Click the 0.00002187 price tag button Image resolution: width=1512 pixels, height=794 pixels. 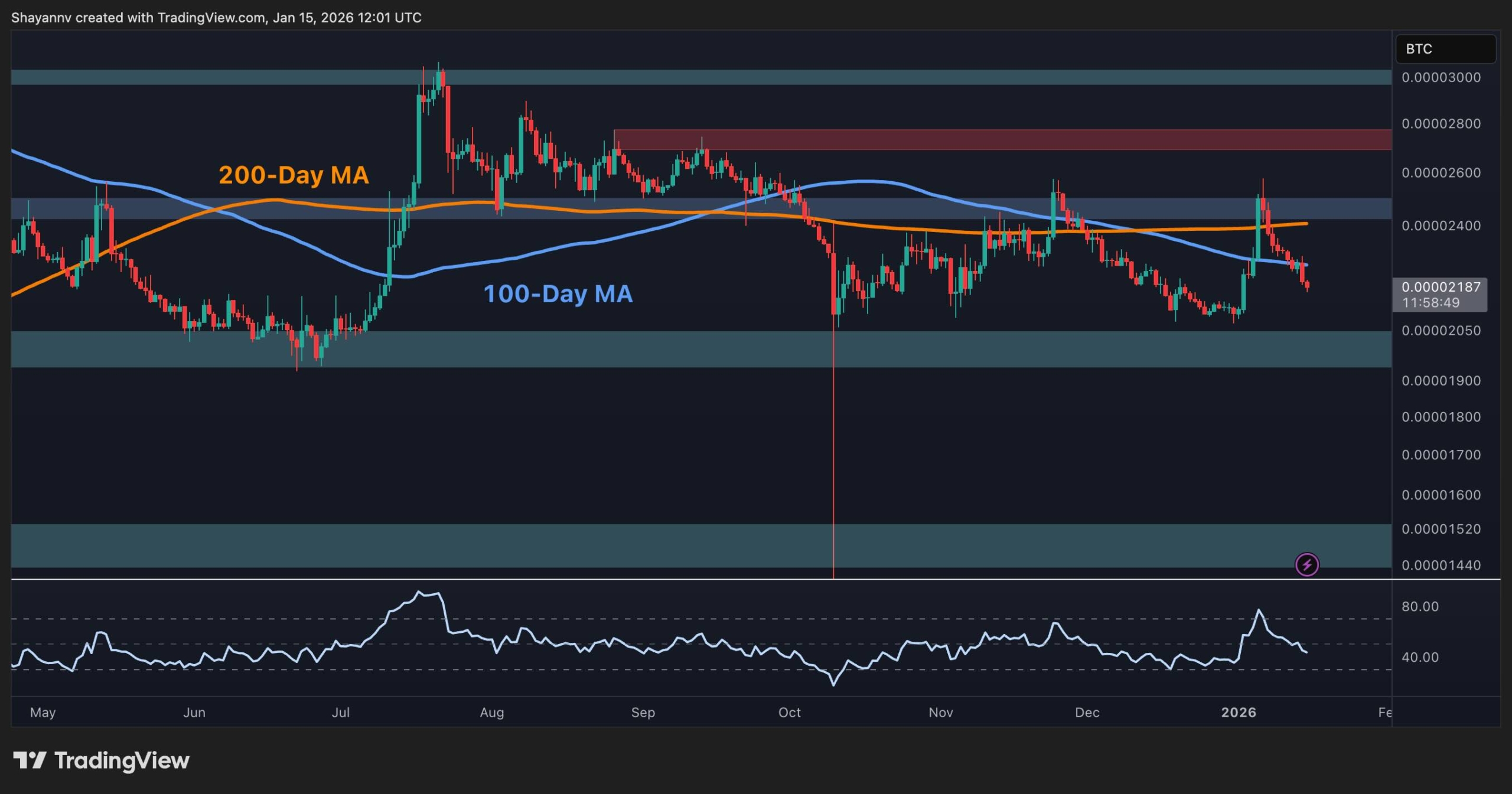pyautogui.click(x=1441, y=288)
